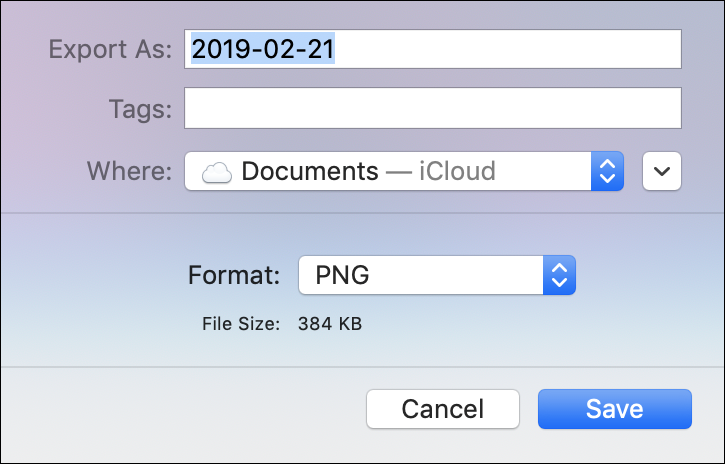The width and height of the screenshot is (725, 464).
Task: Click the PNG text in the Format popup
Action: pos(342,275)
